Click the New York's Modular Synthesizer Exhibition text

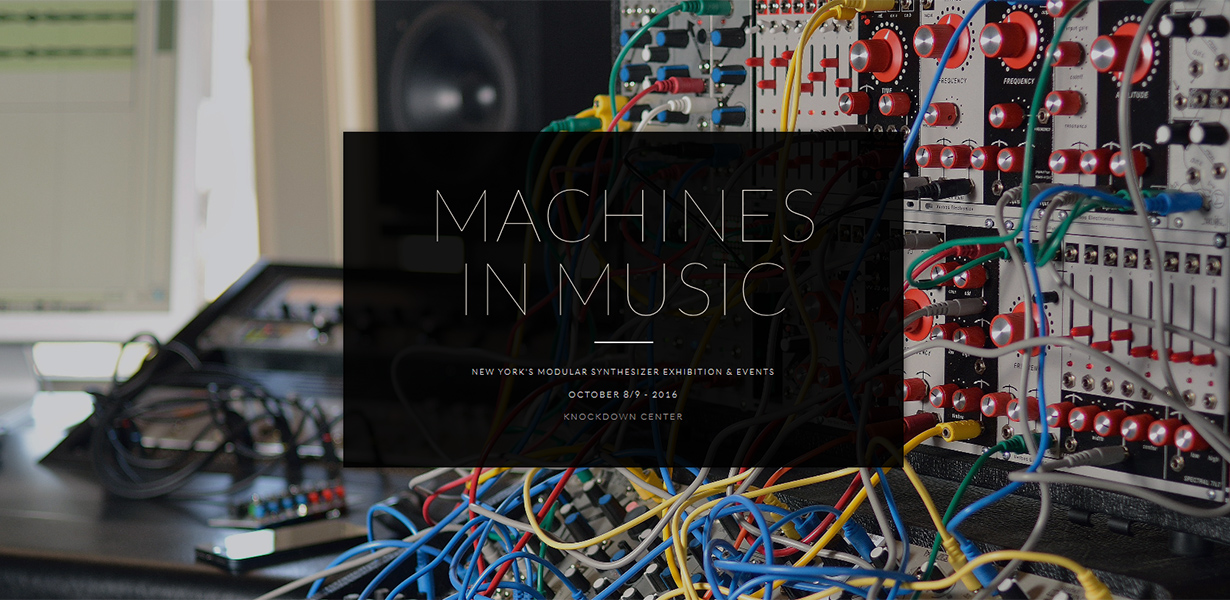622,370
